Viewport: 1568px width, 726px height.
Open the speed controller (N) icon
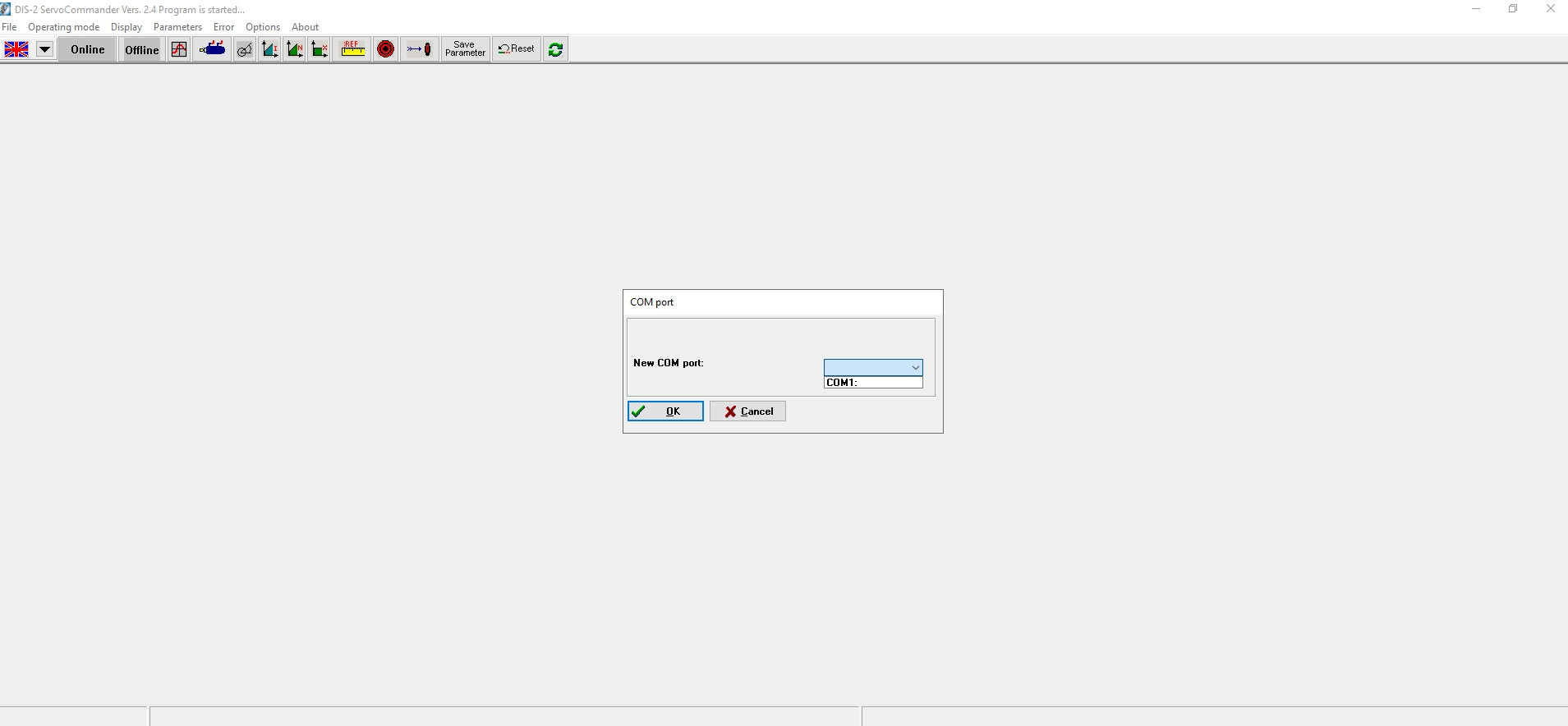[x=294, y=49]
